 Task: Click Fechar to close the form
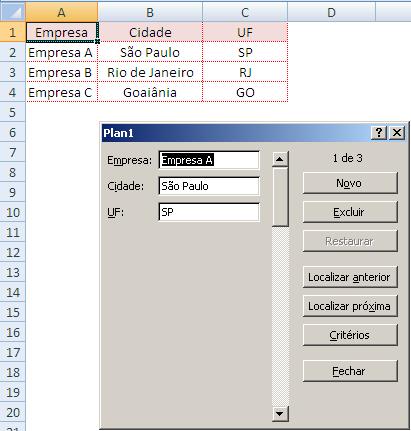tap(350, 371)
